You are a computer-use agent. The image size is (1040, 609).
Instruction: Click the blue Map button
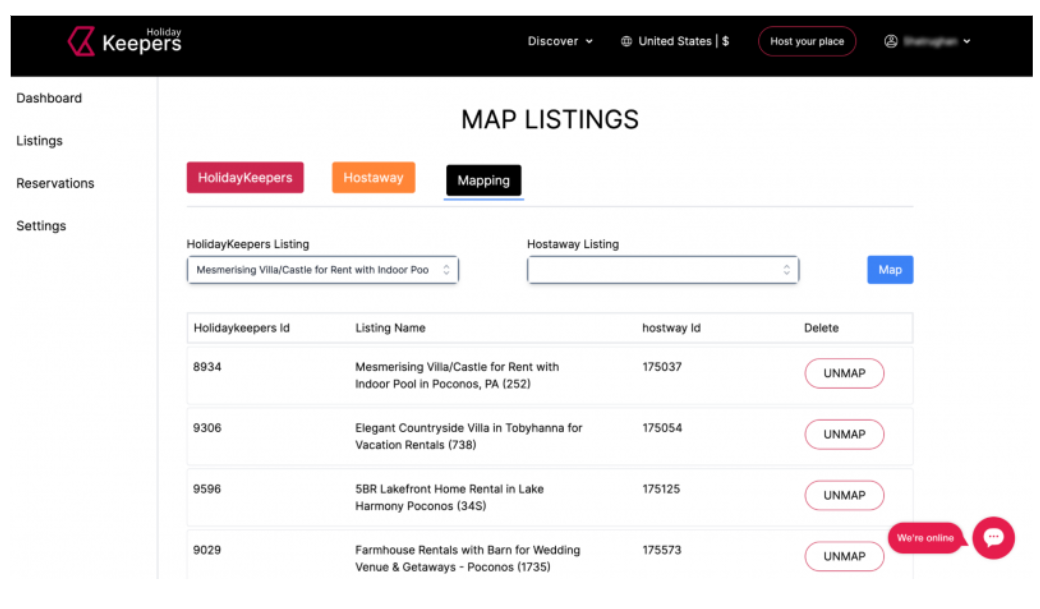890,270
